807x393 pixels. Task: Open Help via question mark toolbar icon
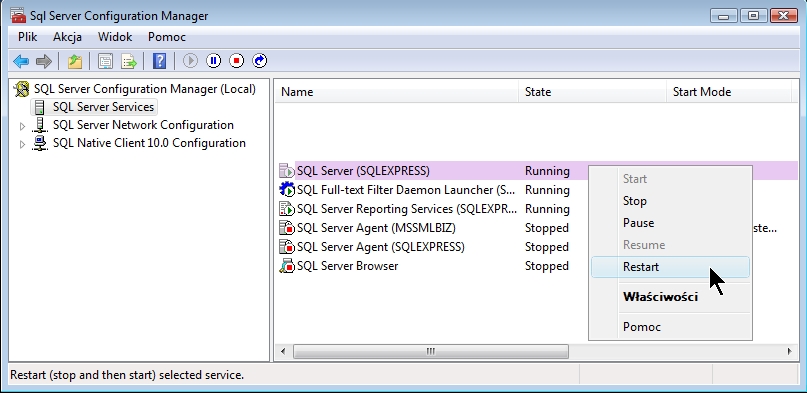click(x=160, y=61)
